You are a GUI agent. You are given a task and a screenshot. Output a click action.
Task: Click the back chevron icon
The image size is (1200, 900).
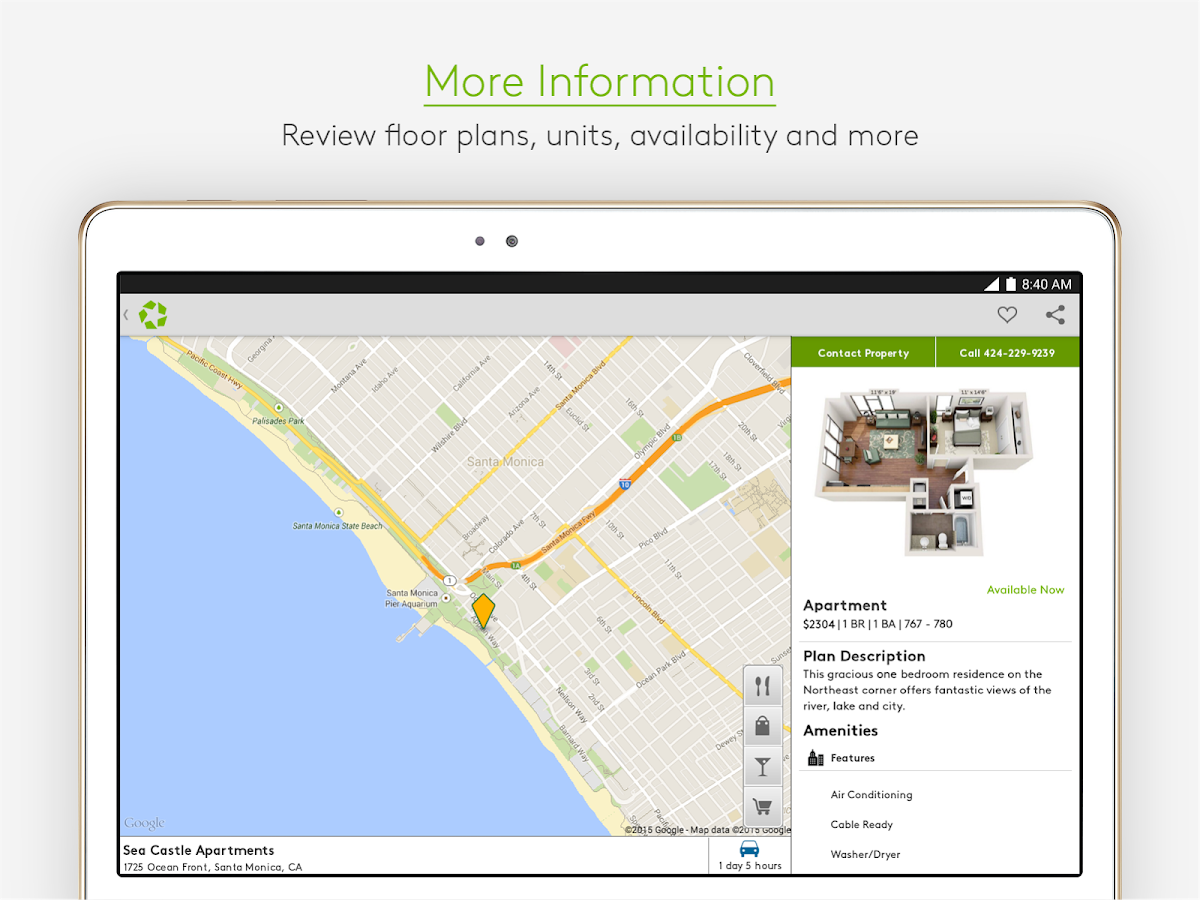pyautogui.click(x=126, y=314)
